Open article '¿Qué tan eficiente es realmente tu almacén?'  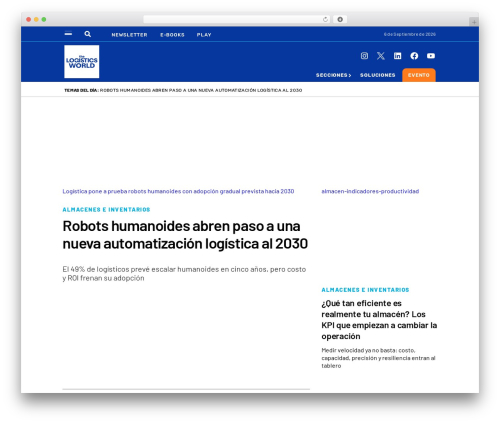379,320
